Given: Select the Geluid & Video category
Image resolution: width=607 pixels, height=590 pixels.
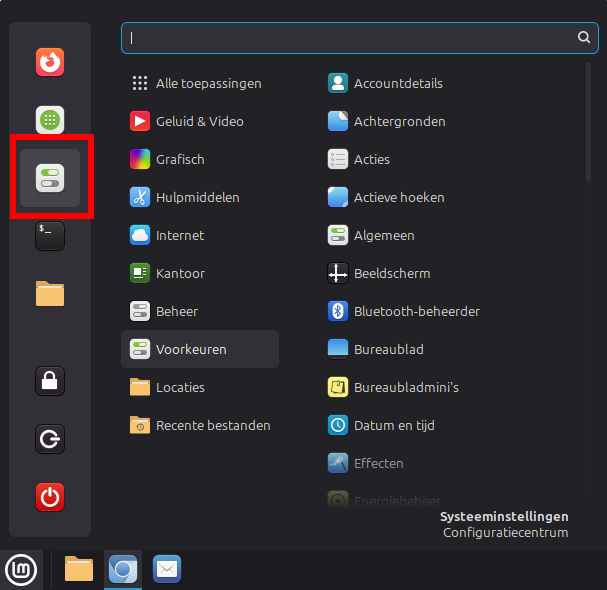Looking at the screenshot, I should pyautogui.click(x=198, y=121).
